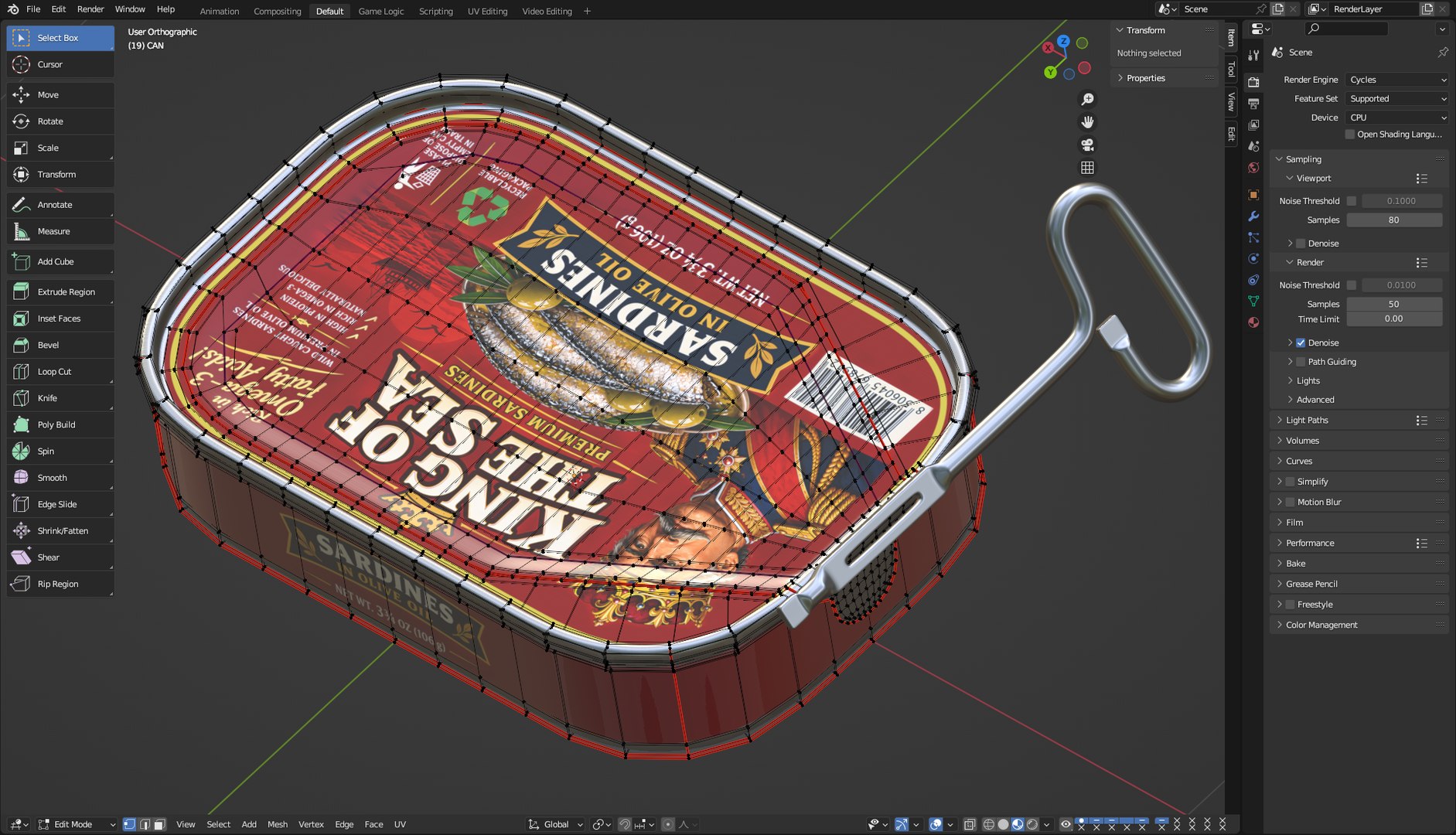Image resolution: width=1456 pixels, height=835 pixels.
Task: Click the viewport zoom magnifier icon
Action: 1087,100
